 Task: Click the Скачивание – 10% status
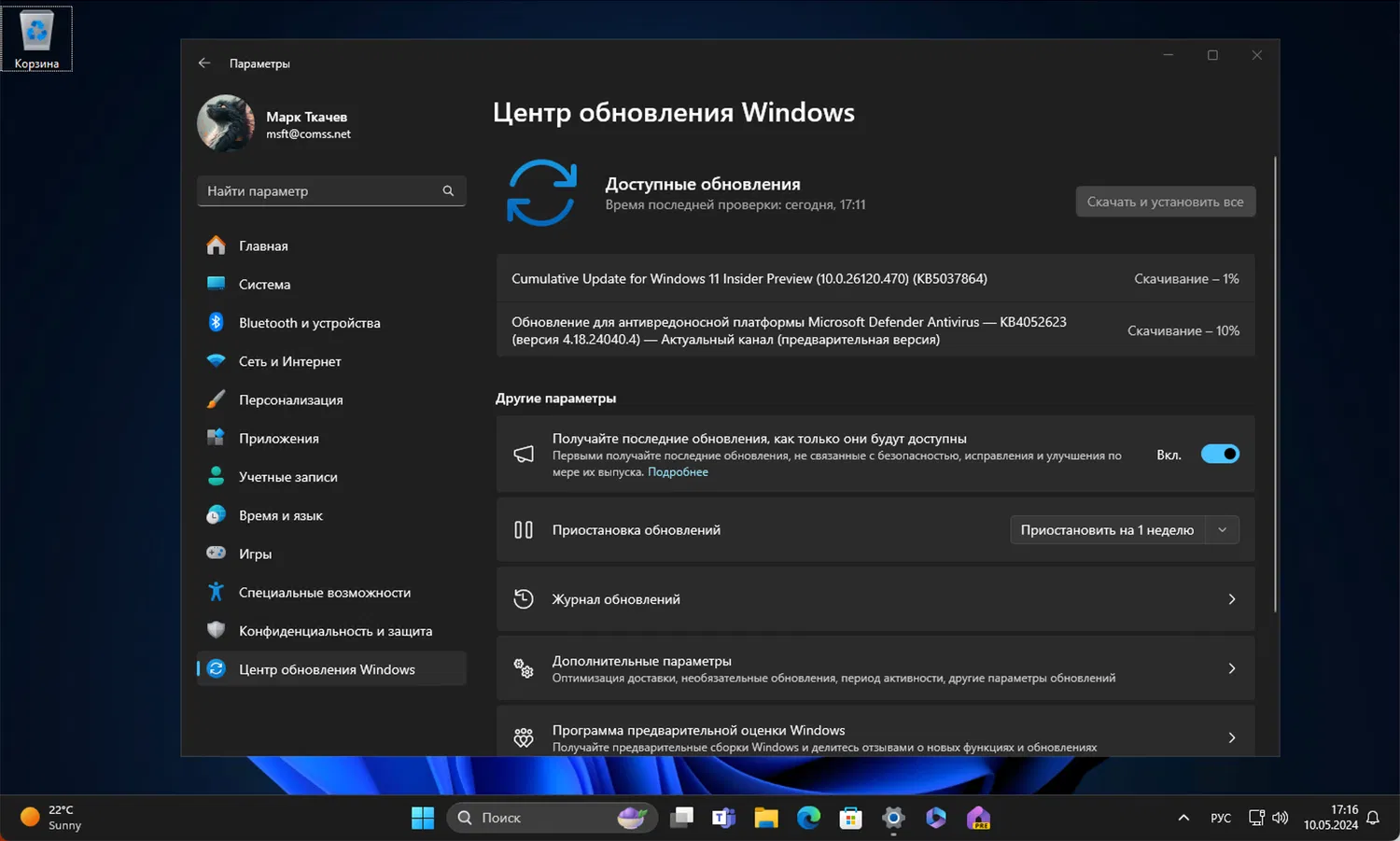(x=1183, y=330)
